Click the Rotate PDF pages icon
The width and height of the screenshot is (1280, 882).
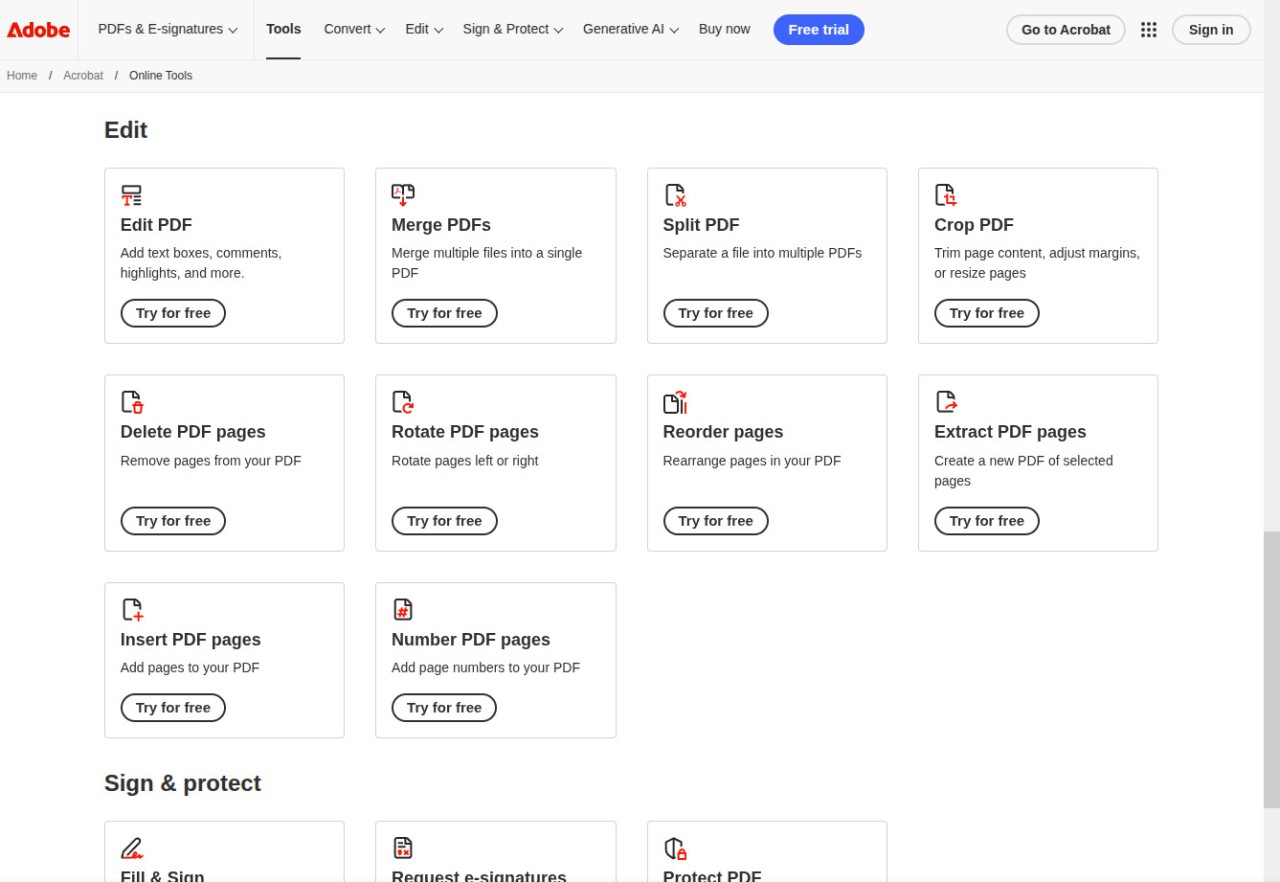point(403,402)
